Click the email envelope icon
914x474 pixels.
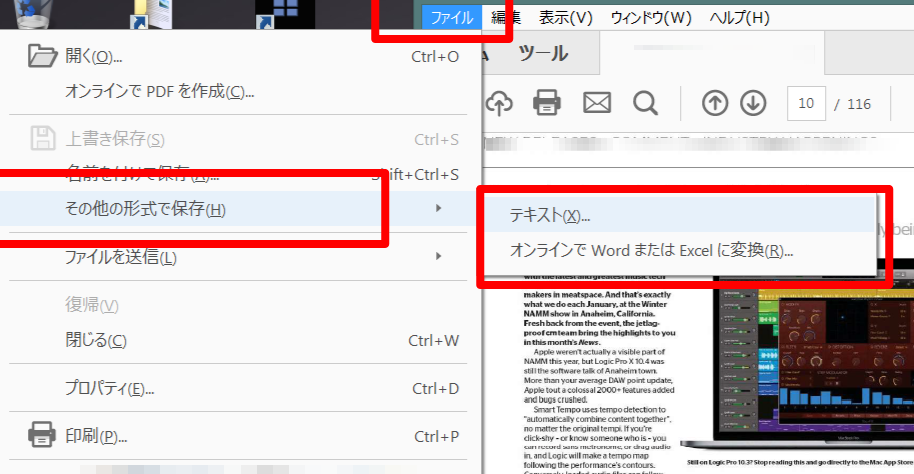pyautogui.click(x=597, y=103)
